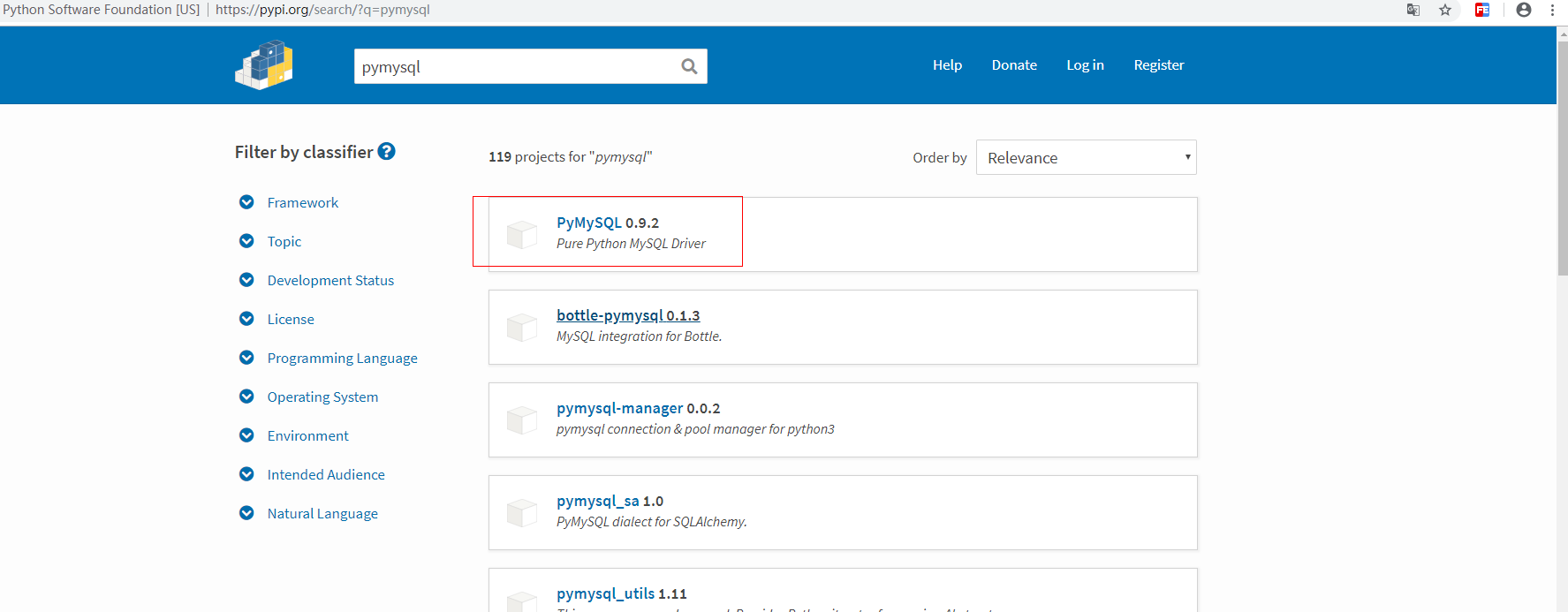Open the pymysql_sa 1.0 project link

point(610,501)
